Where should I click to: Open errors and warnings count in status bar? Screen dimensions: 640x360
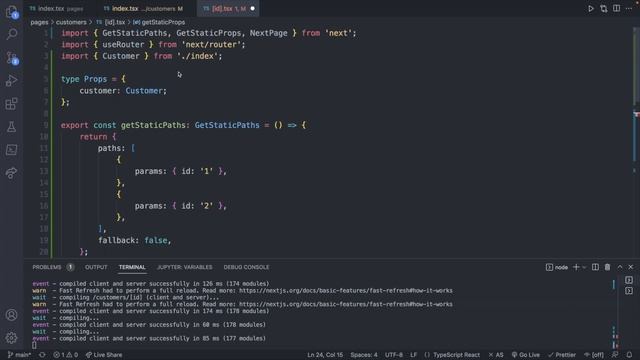[65, 355]
